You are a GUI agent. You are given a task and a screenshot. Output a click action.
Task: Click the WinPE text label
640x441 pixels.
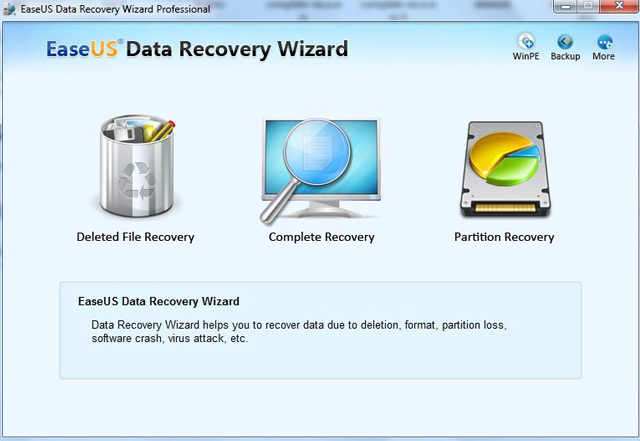point(526,56)
